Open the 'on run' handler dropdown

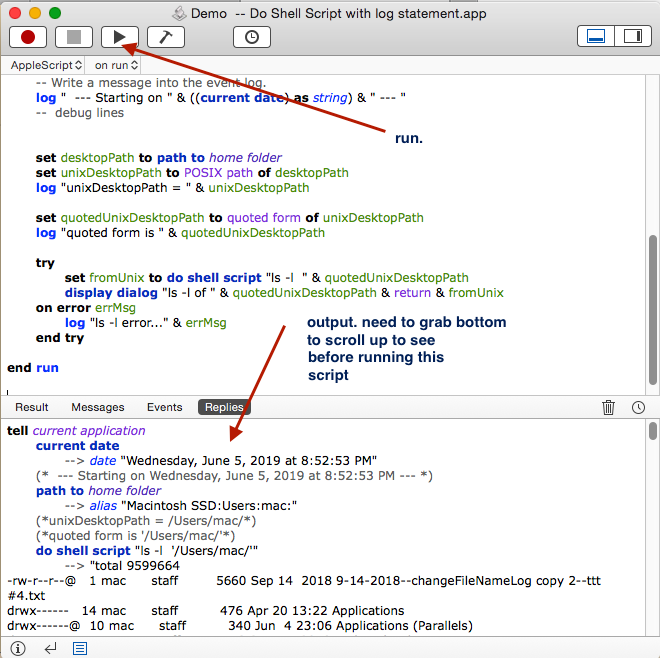click(116, 65)
